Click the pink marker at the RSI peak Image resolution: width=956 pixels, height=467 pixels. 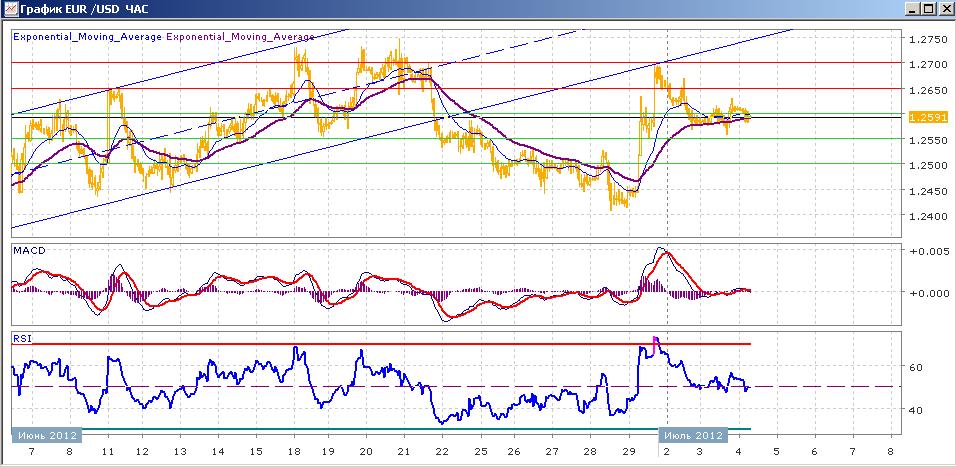(656, 341)
